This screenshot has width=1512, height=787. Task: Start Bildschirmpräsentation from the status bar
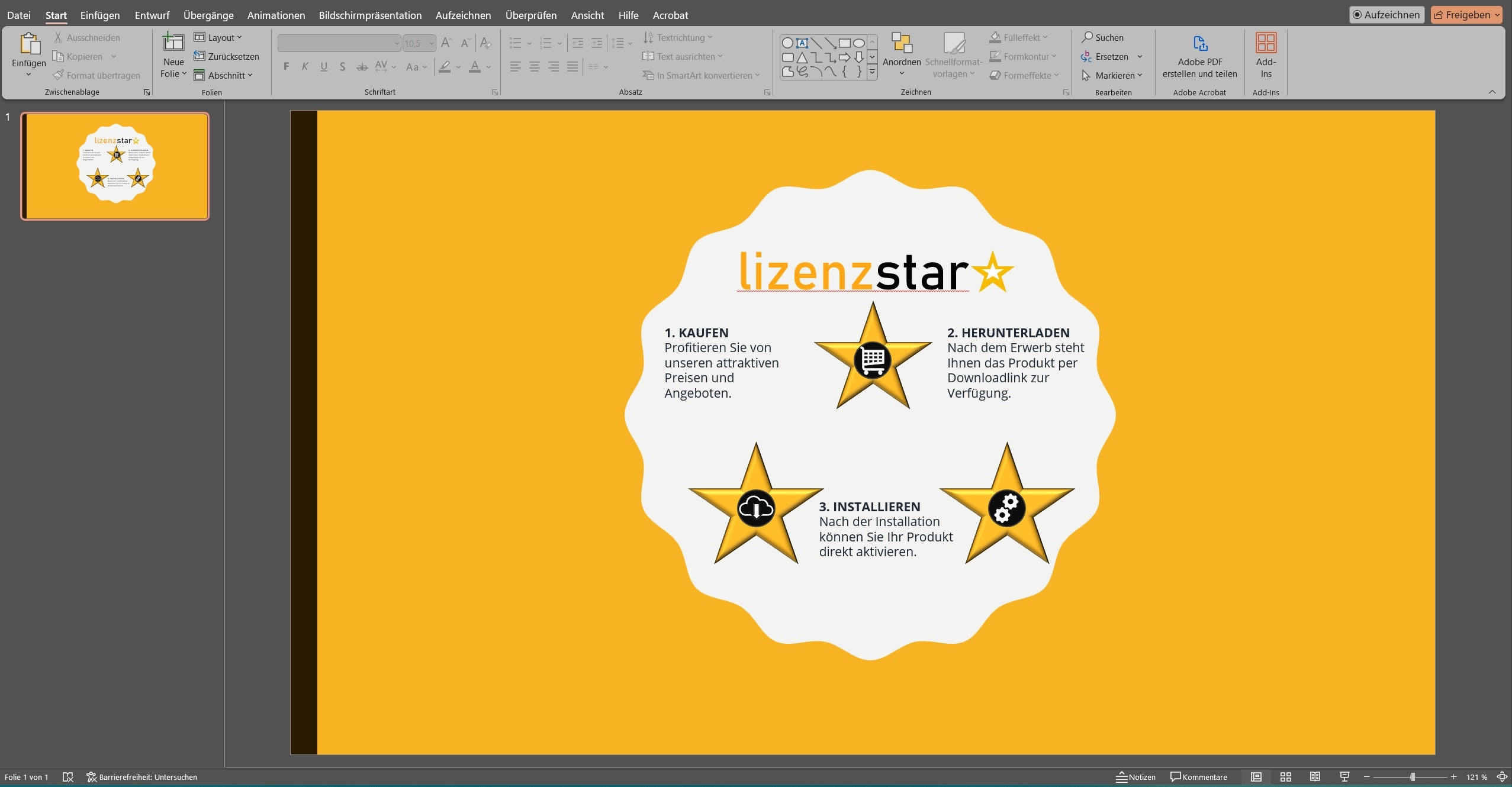click(1344, 776)
